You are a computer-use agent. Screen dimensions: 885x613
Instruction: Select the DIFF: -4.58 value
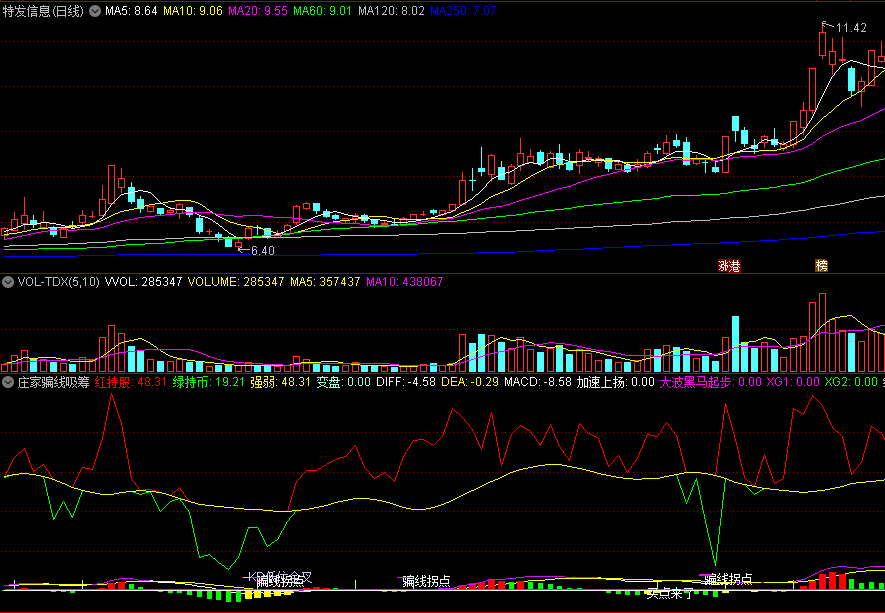click(406, 382)
